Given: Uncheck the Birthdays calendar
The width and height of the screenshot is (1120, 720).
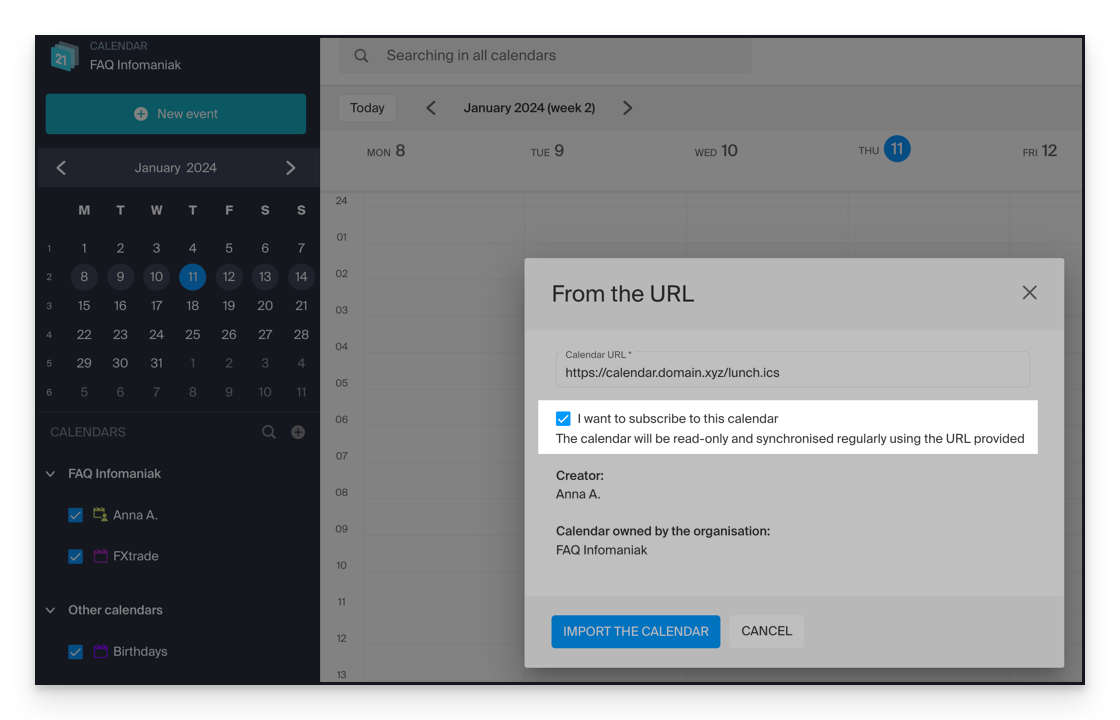Looking at the screenshot, I should point(75,651).
